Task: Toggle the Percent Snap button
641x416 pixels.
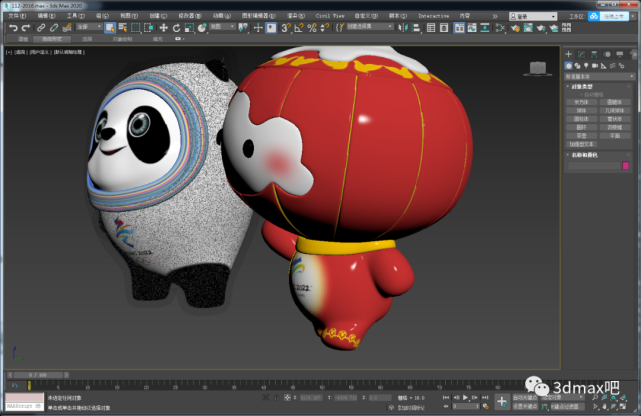Action: [312, 28]
